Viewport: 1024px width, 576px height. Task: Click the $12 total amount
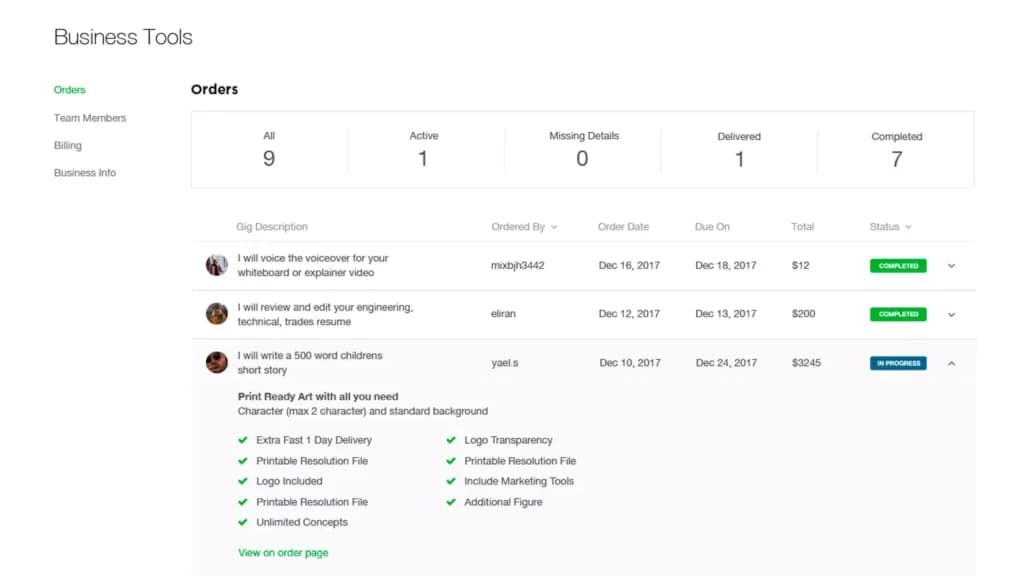(x=800, y=266)
